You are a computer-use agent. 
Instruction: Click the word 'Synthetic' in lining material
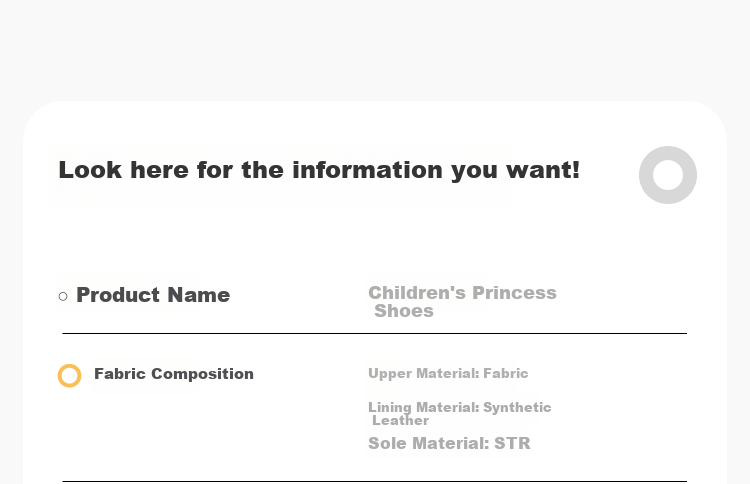517,407
